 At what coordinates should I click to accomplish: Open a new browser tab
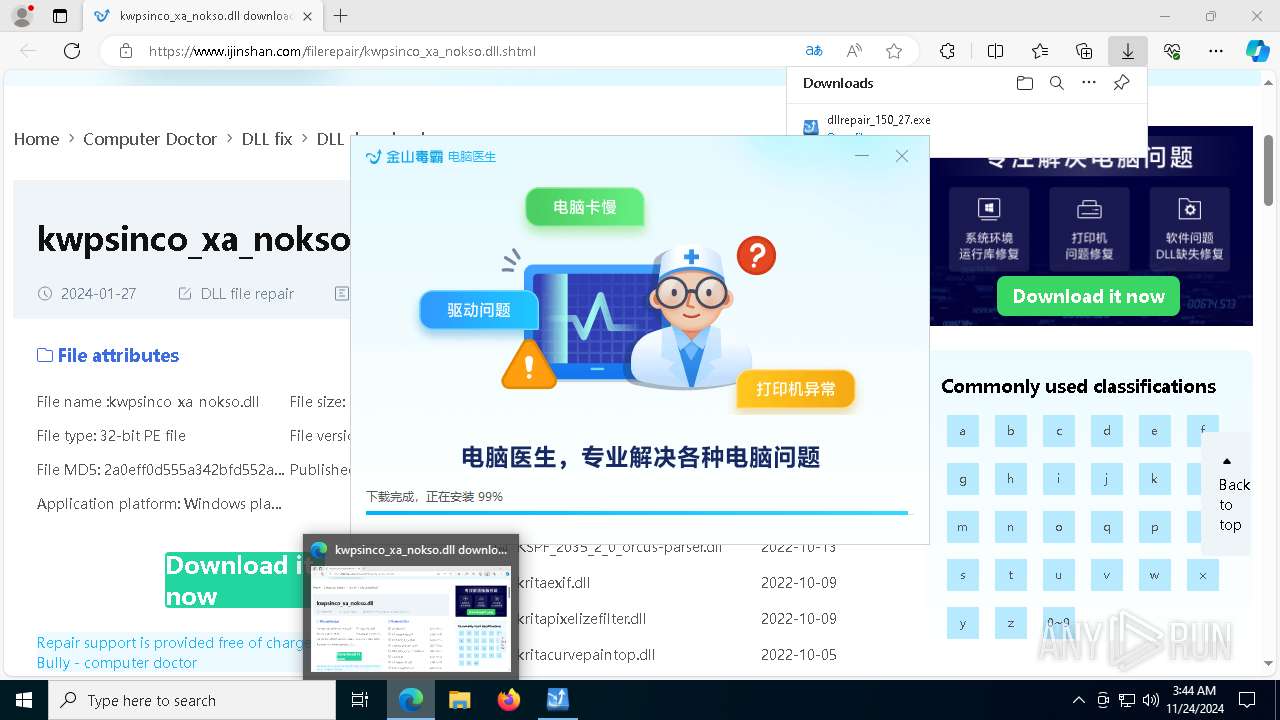[x=341, y=16]
